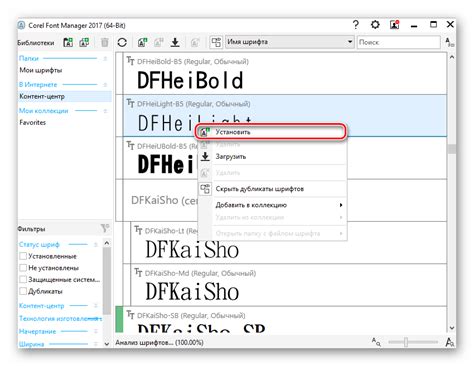Enable the Не установлены filter checkbox
Screen dimensions: 474x366
point(23,268)
